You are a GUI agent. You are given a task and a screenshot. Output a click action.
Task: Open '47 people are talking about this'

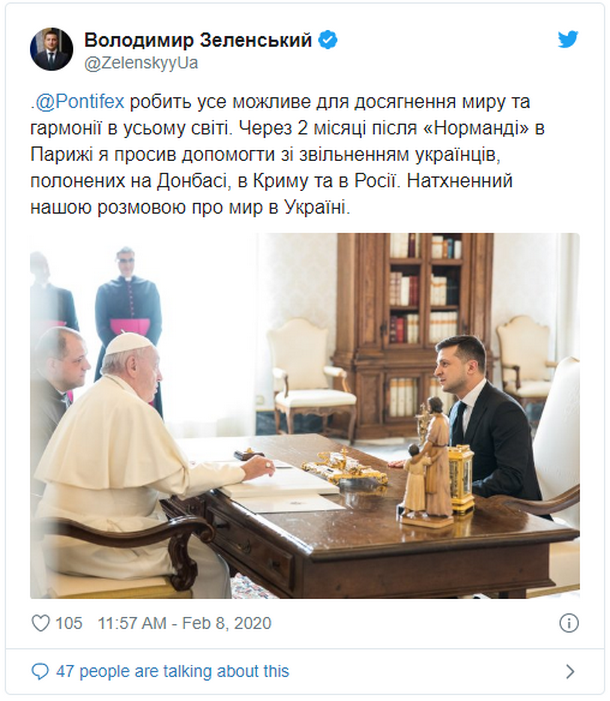173,671
